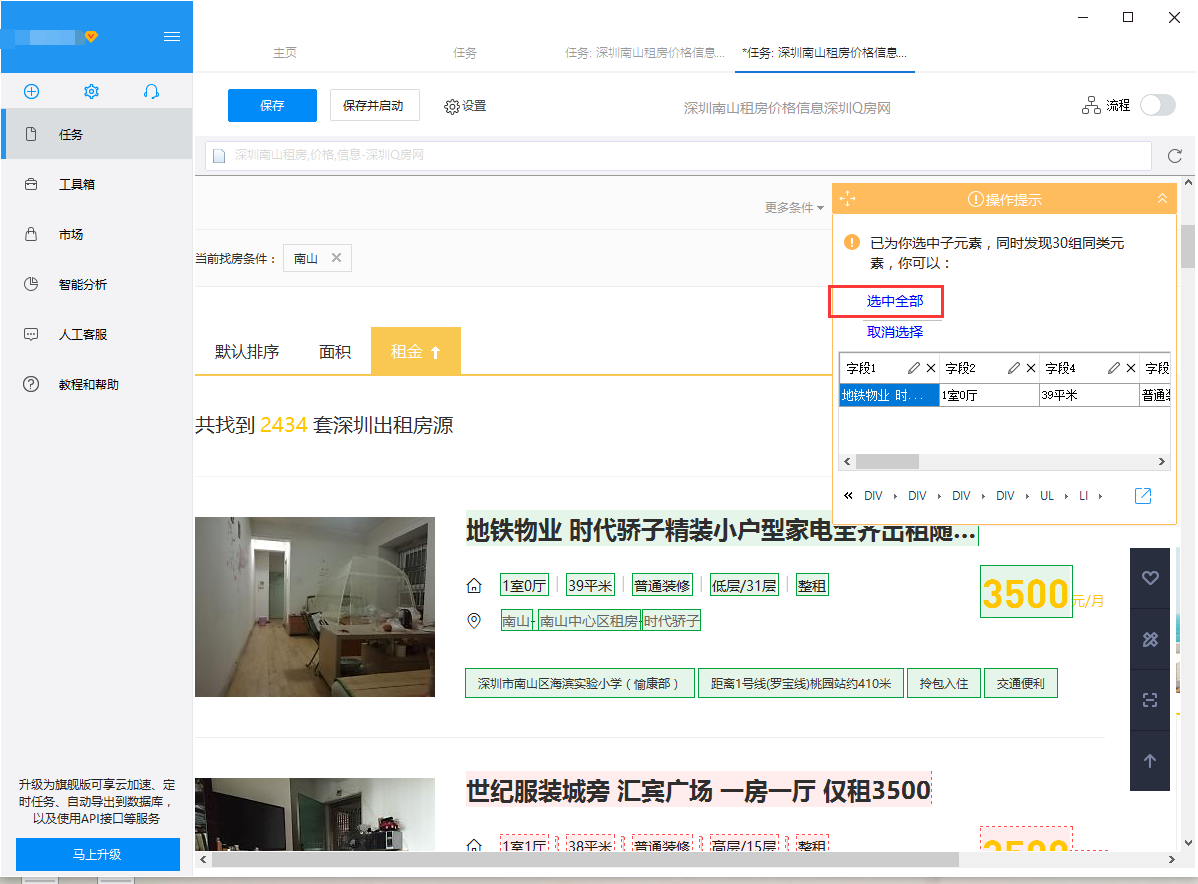This screenshot has height=884, width=1198.
Task: Click the expand-out icon beside breadcrumb
Action: coord(1143,496)
